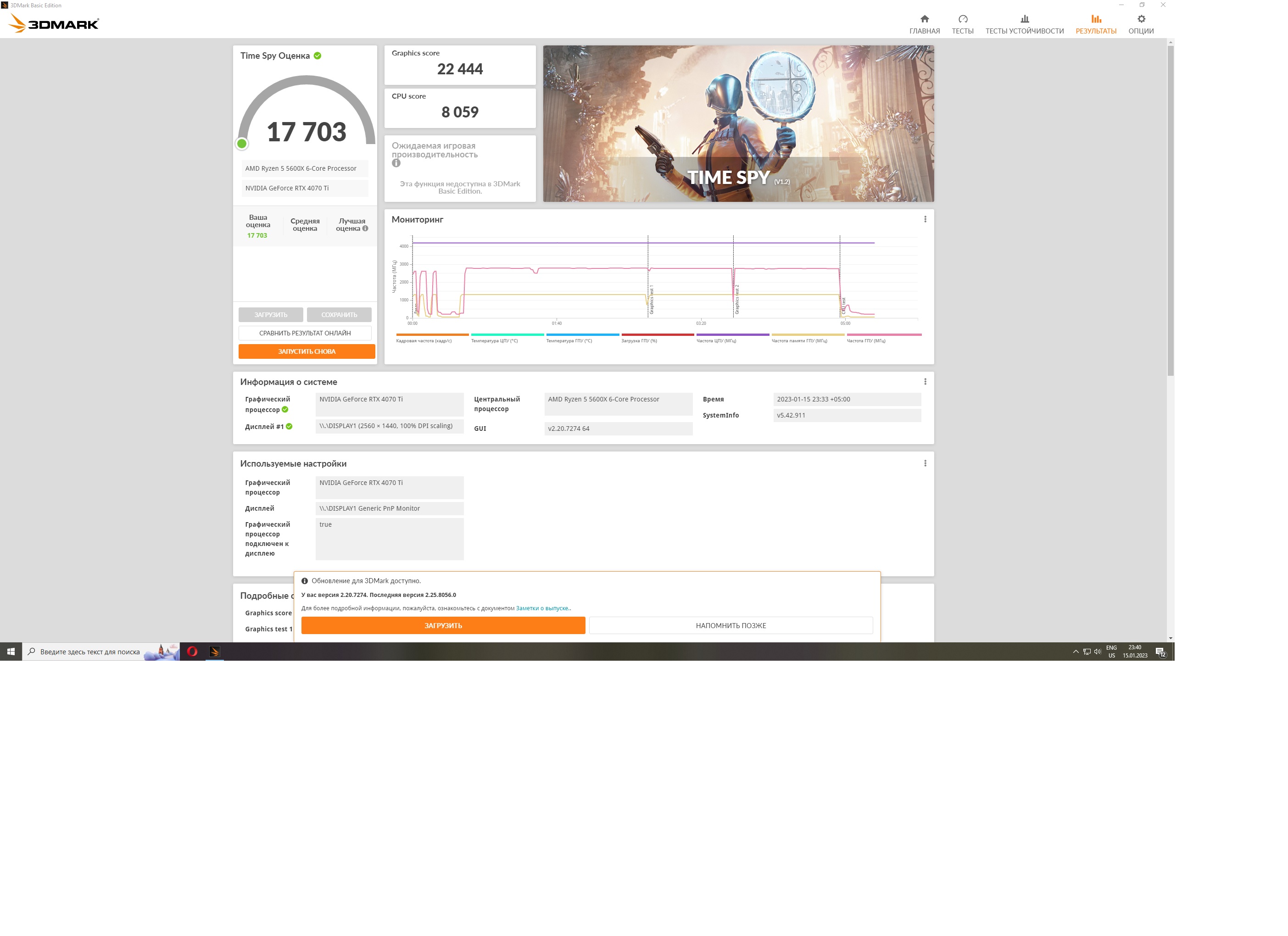Screen dimensions: 1288x936
Task: Open the Мониторинг panel three-dot menu
Action: point(925,219)
